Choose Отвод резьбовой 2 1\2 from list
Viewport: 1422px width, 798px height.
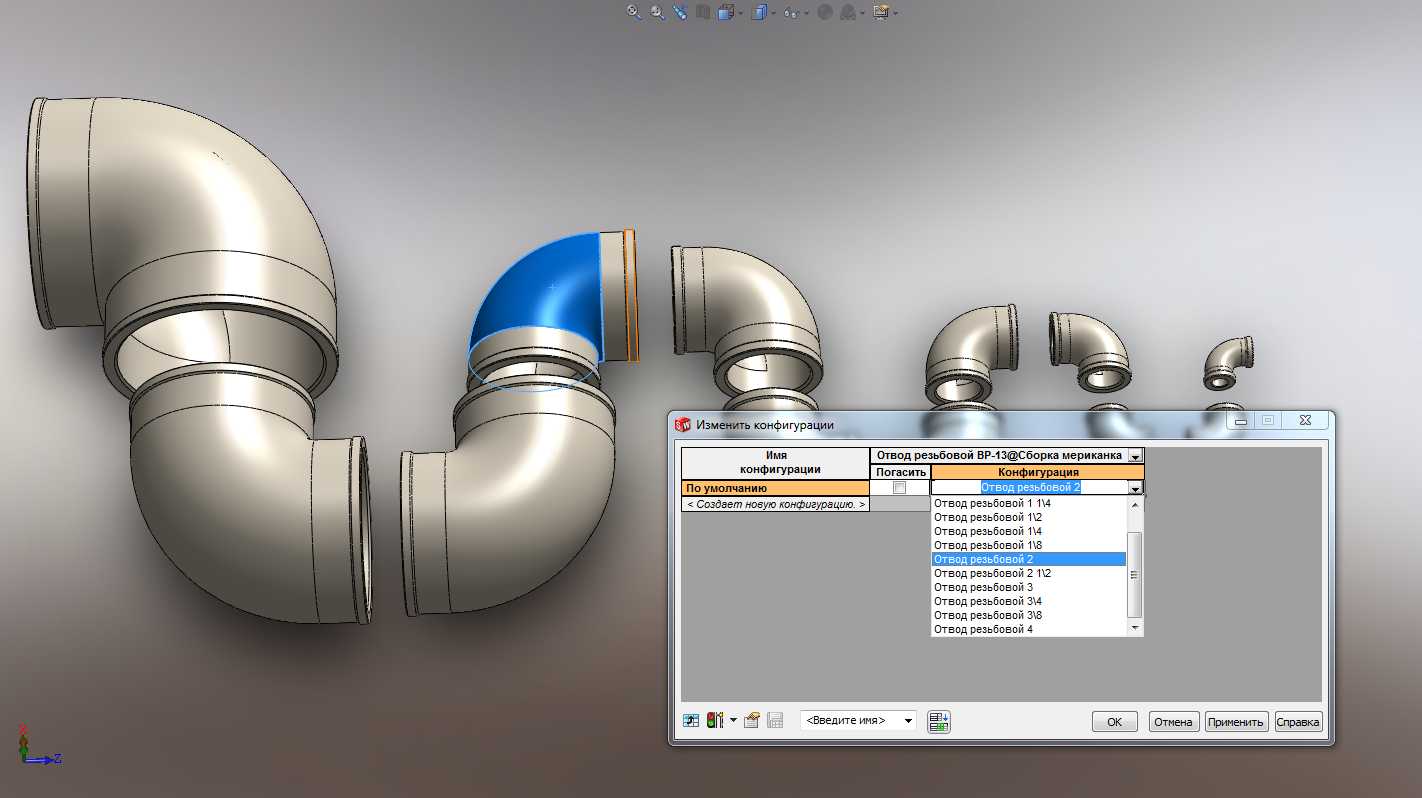tap(1029, 573)
